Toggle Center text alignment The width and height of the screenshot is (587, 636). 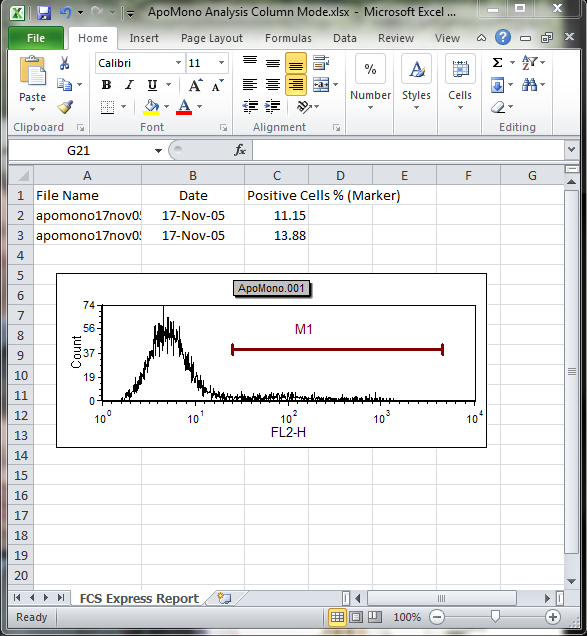[273, 85]
